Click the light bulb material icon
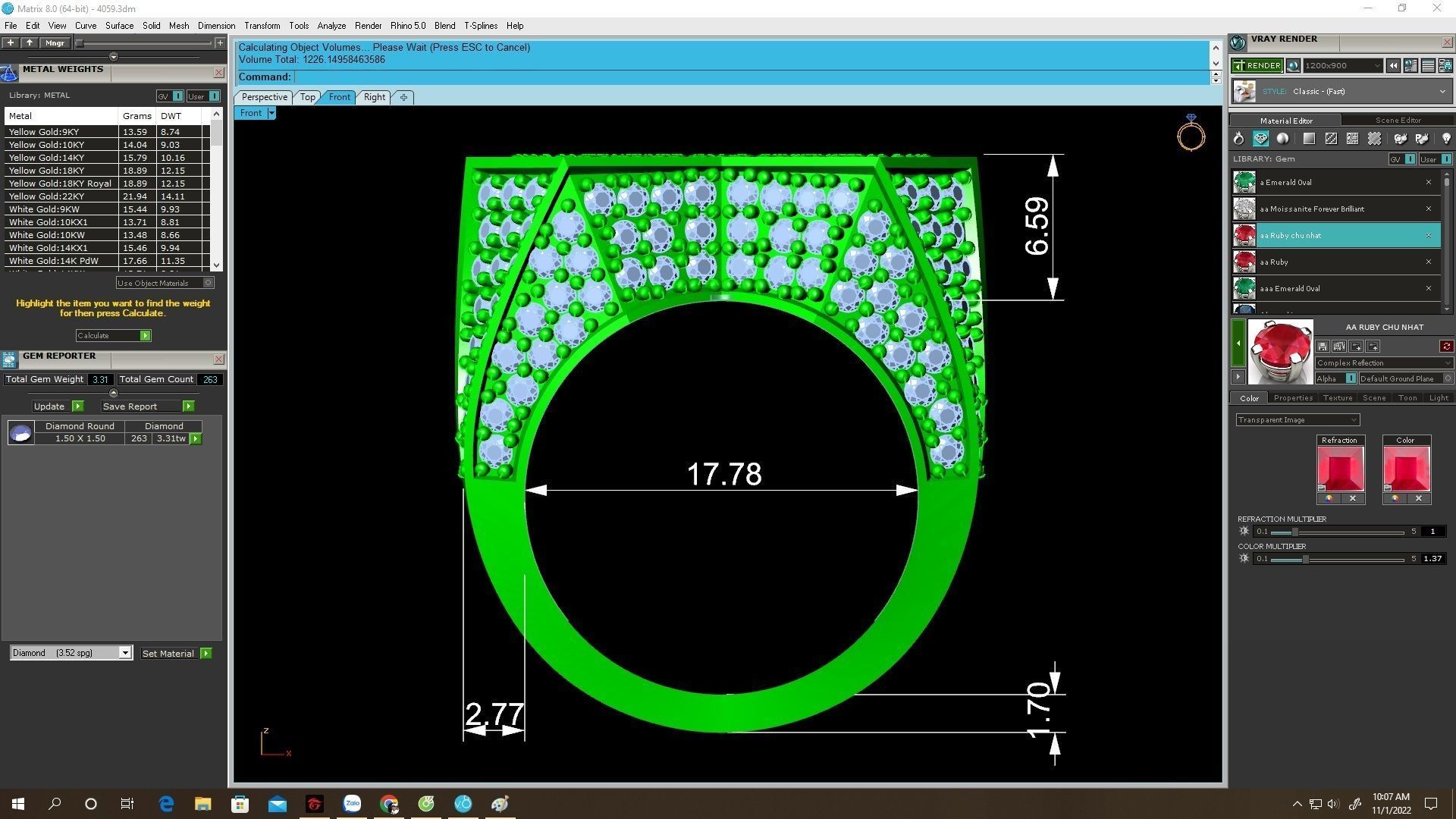This screenshot has height=819, width=1456. 1445,139
